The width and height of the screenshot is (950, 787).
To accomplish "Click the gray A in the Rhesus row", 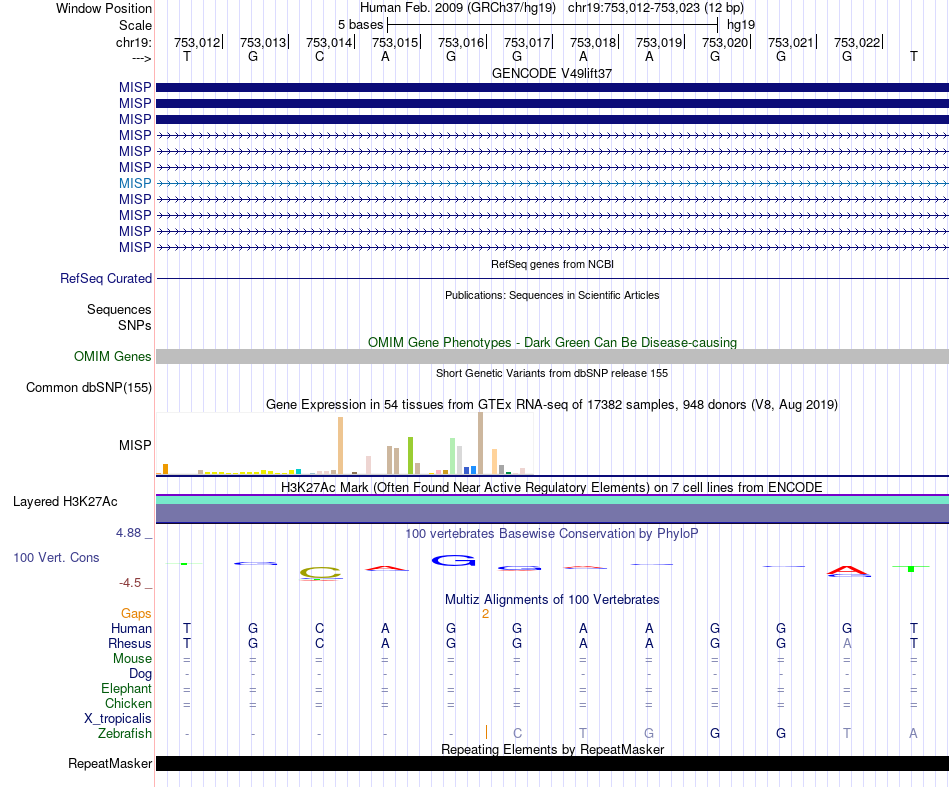I will coord(847,643).
